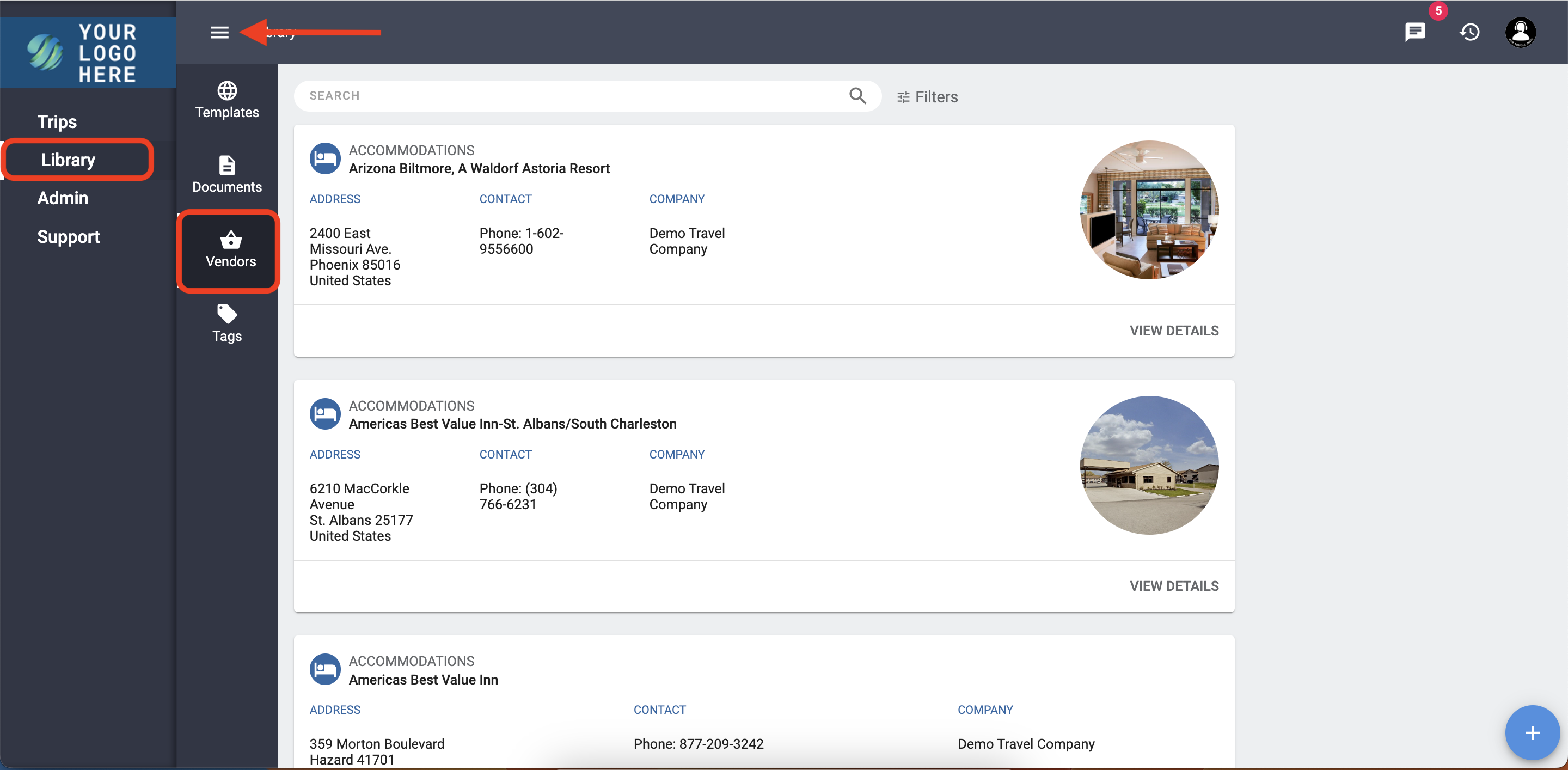Toggle the hamburger menu icon
1568x770 pixels.
click(x=219, y=32)
